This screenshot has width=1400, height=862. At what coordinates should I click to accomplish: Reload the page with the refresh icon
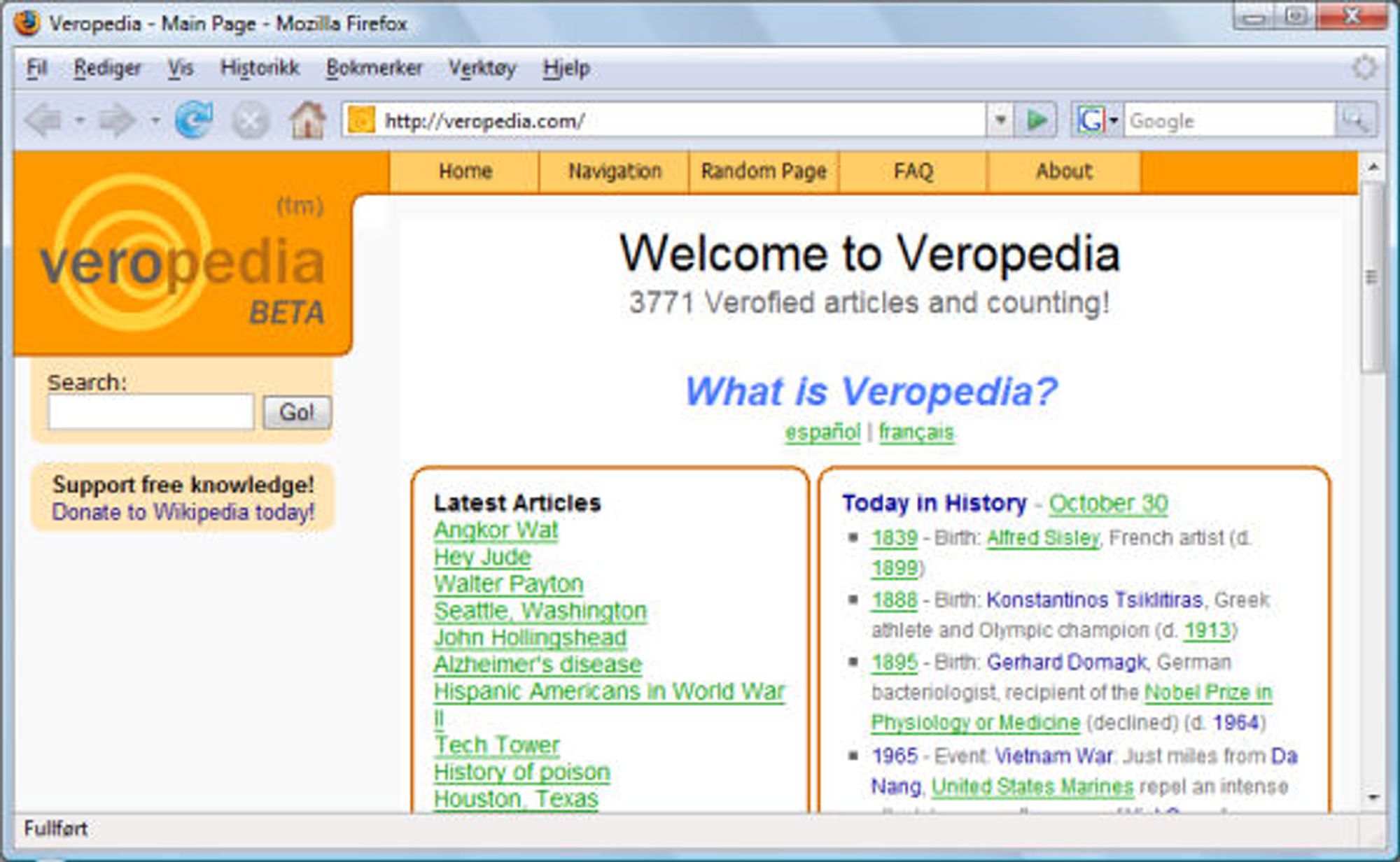(x=194, y=120)
